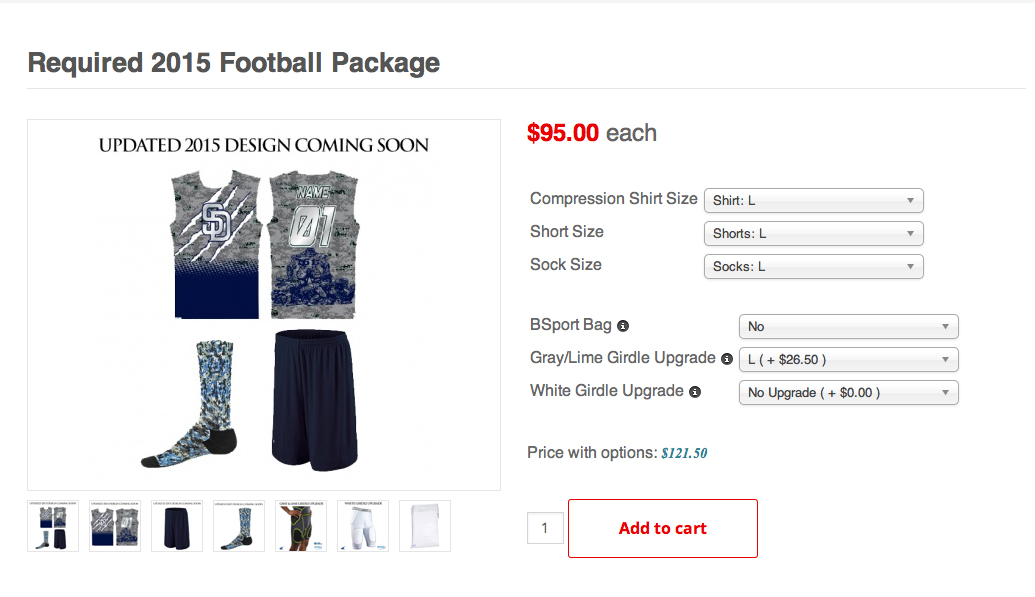
Task: Select the full package thumbnail
Action: coord(53,526)
